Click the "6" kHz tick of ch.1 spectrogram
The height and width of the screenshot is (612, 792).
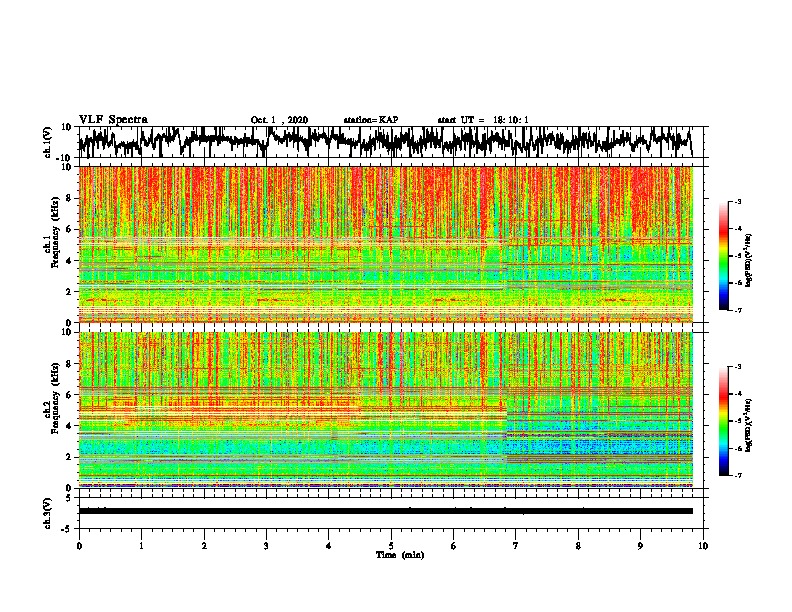pos(70,229)
